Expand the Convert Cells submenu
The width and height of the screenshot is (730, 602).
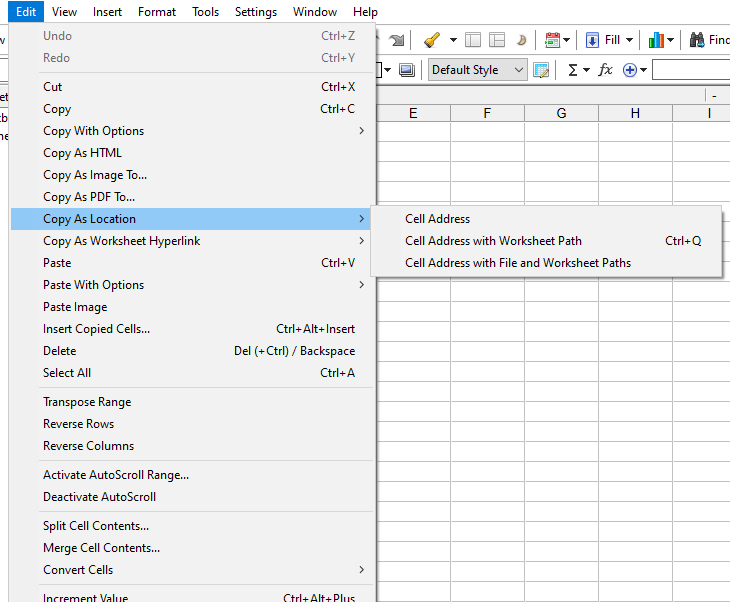click(x=192, y=570)
